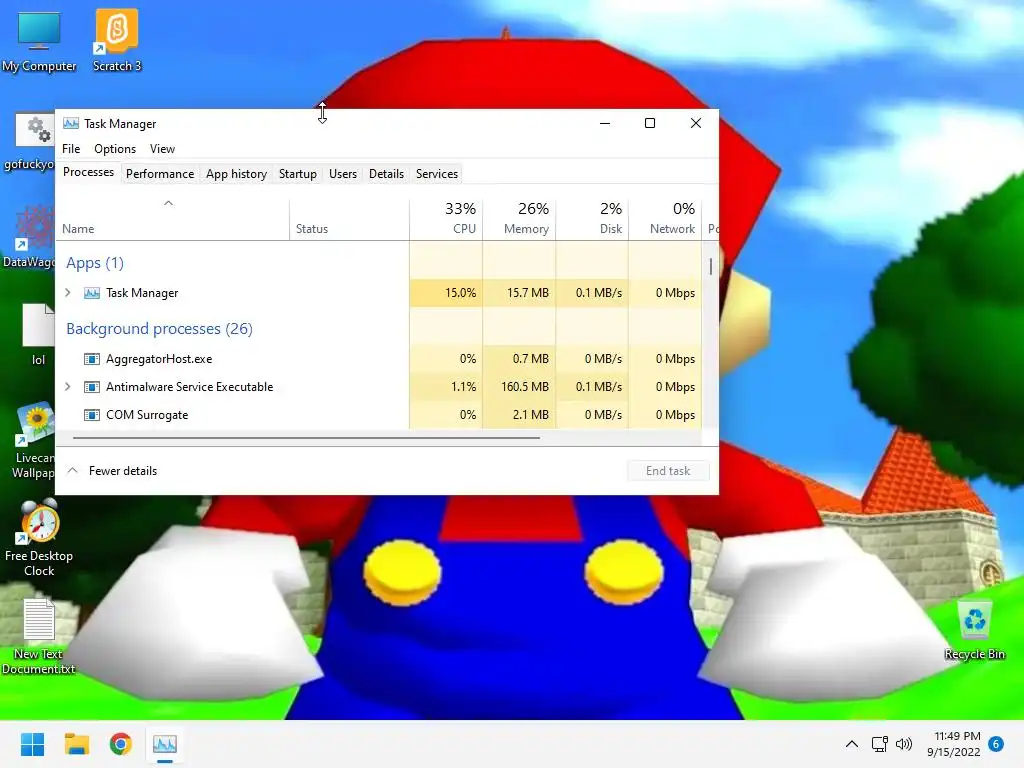1024x768 pixels.
Task: Open the File menu
Action: [71, 149]
